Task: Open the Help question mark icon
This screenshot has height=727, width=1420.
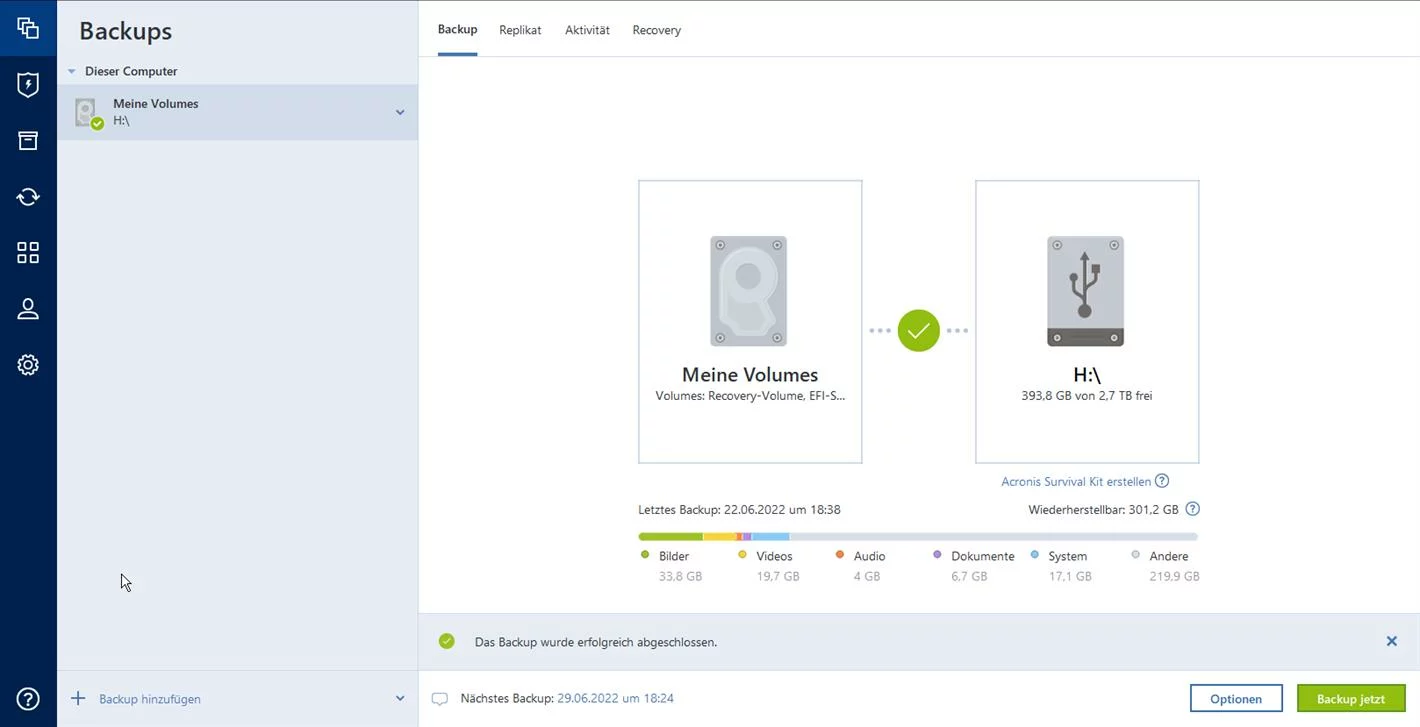Action: [x=28, y=699]
